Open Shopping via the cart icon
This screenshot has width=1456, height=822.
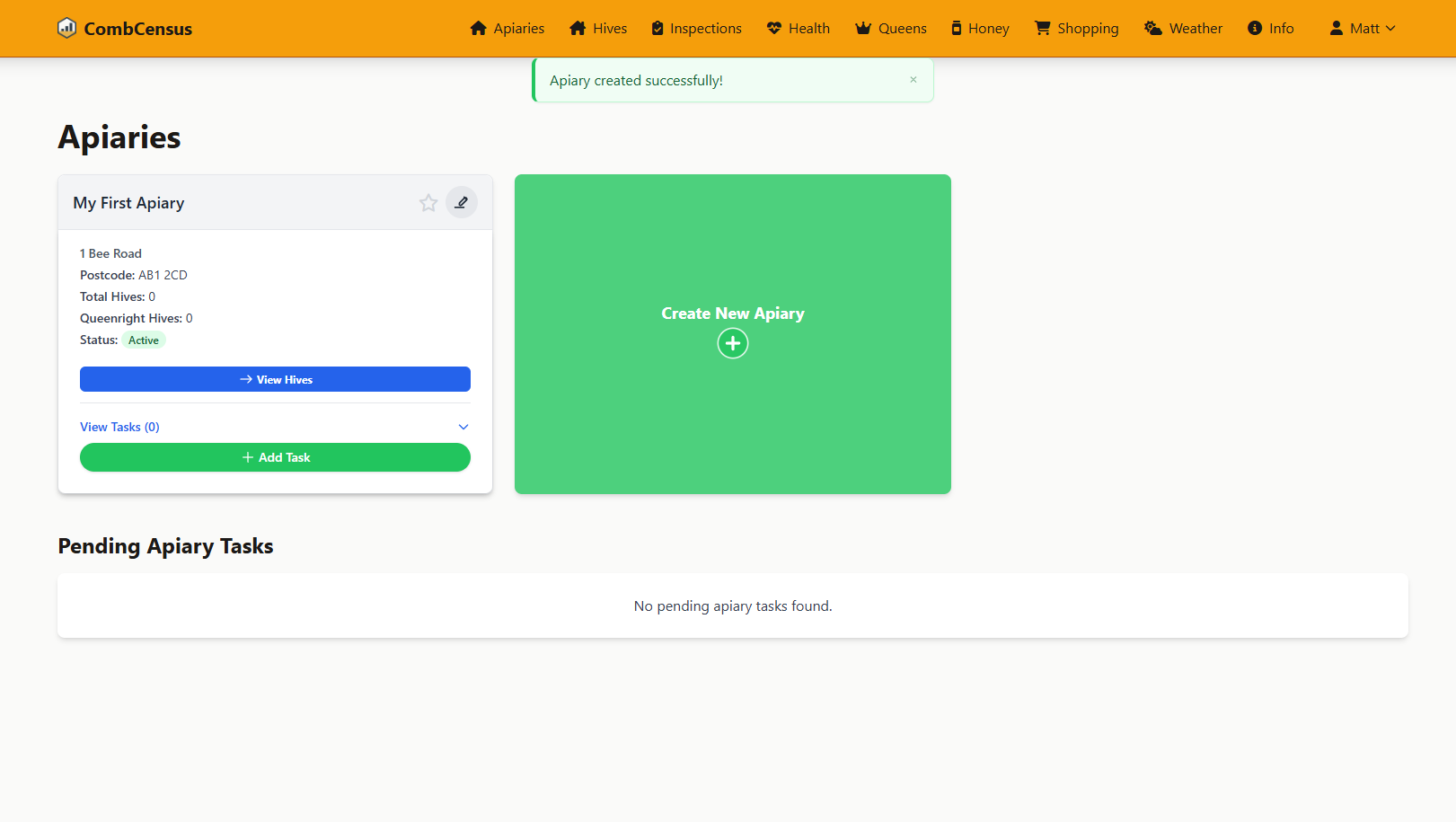pos(1042,28)
